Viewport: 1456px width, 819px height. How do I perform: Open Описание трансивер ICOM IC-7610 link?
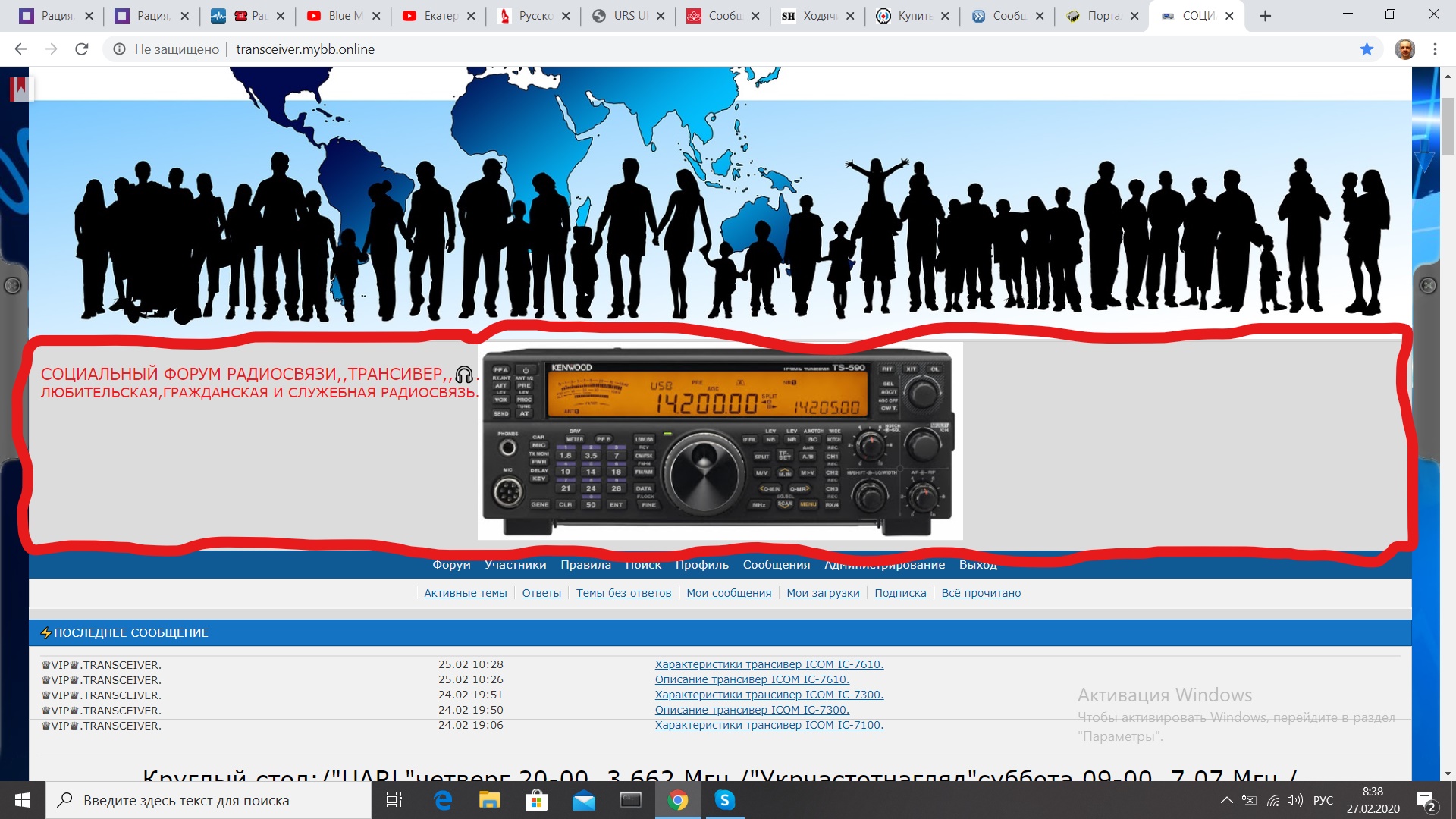[752, 679]
